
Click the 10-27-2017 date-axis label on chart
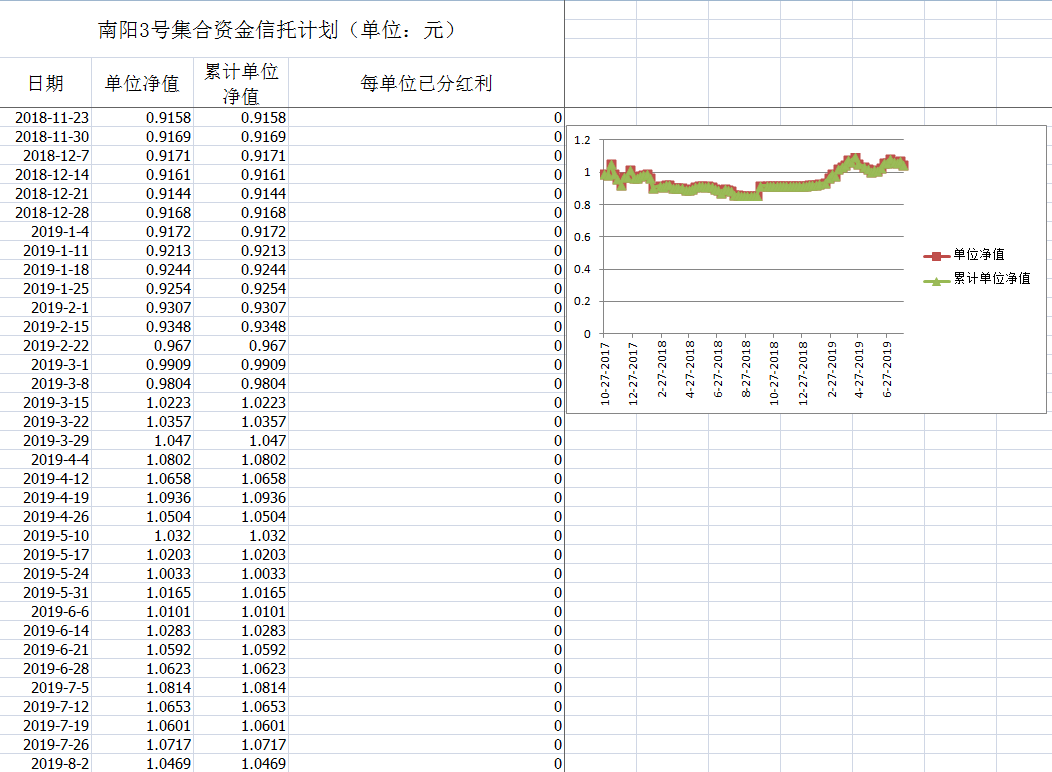tap(604, 373)
